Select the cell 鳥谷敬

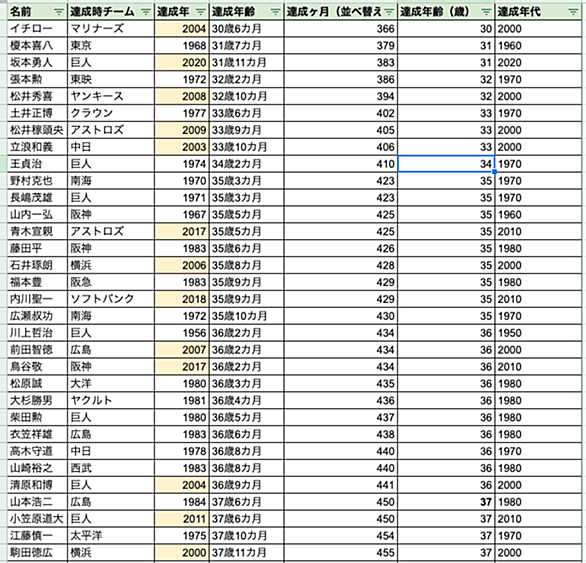(x=37, y=366)
